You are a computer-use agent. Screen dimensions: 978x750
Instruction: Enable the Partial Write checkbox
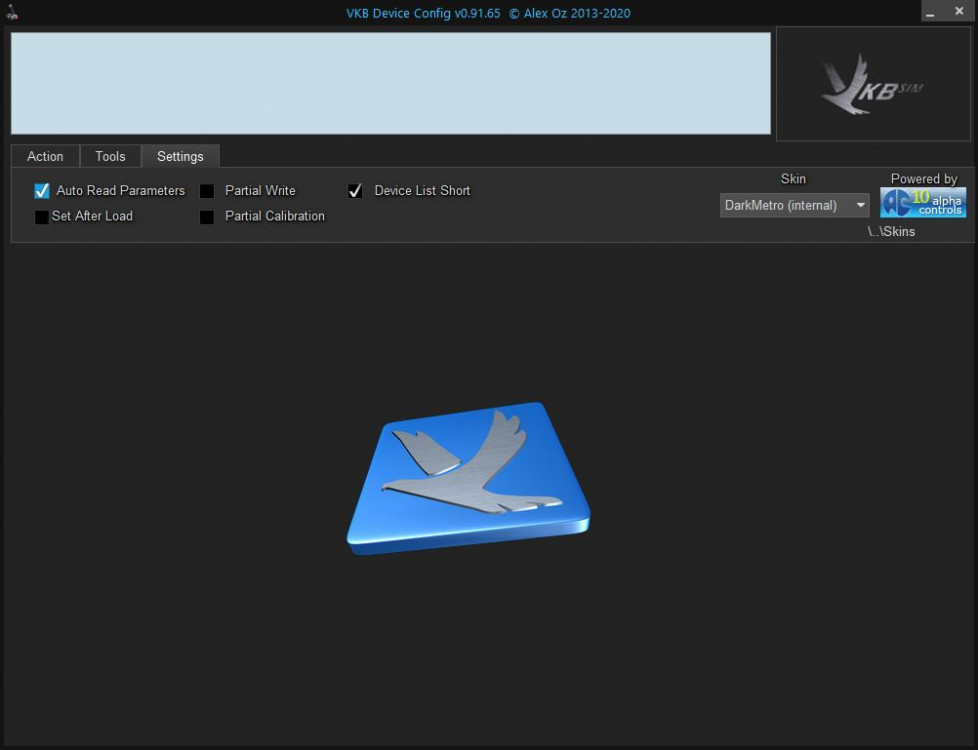click(x=207, y=191)
